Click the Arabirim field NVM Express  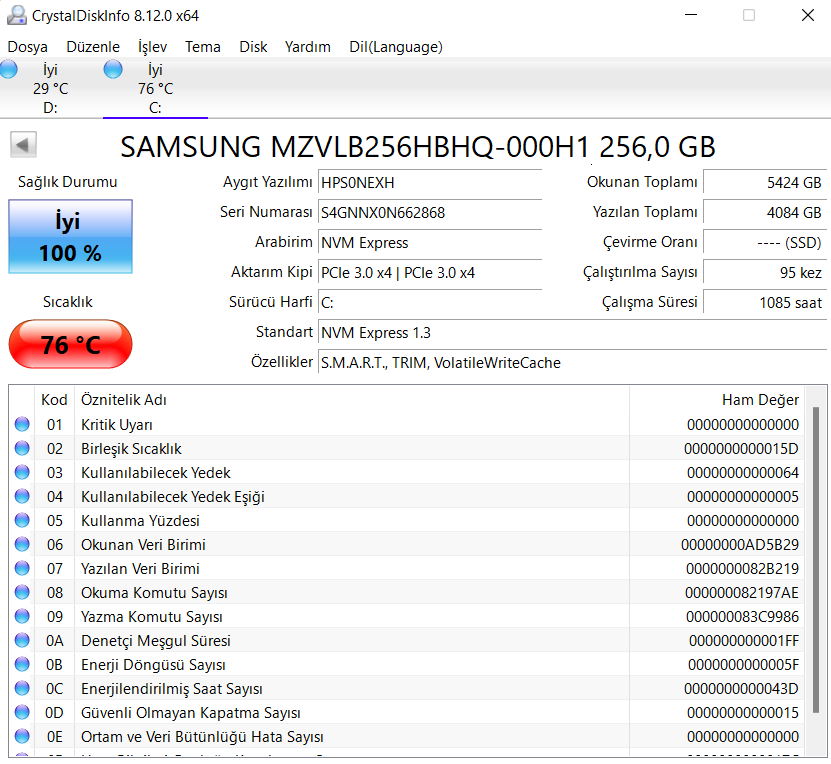tap(430, 243)
